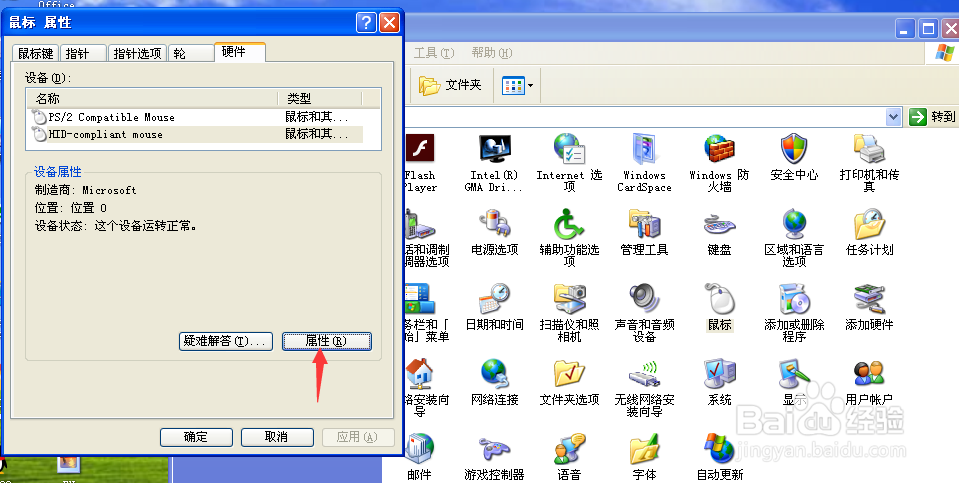Click 确定 in mouse properties dialog
Viewport: 959px width, 483px height.
196,437
